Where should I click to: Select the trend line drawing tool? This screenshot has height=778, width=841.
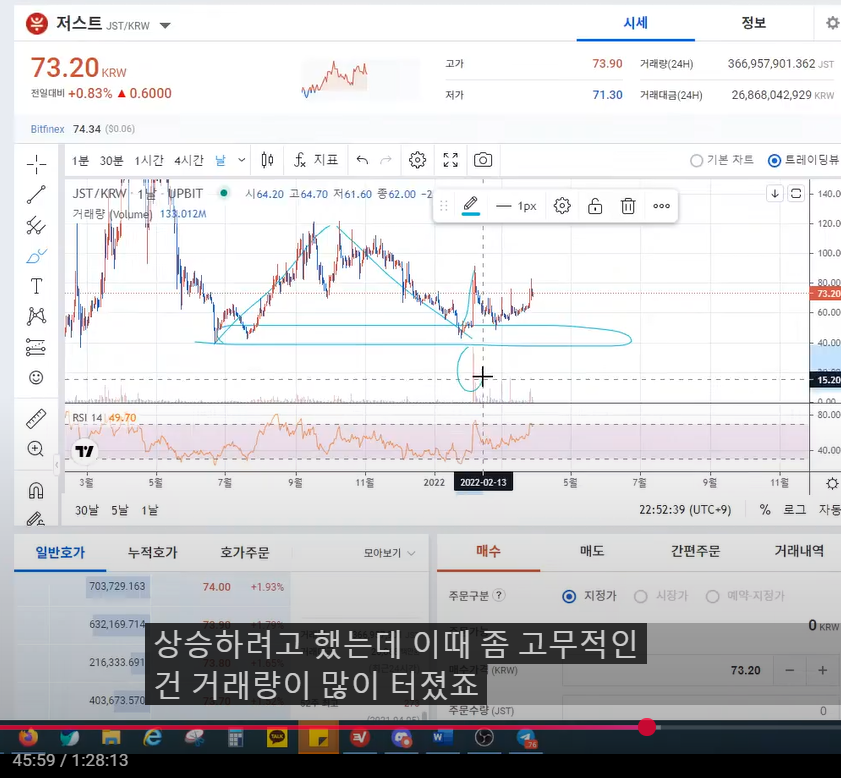pyautogui.click(x=36, y=195)
